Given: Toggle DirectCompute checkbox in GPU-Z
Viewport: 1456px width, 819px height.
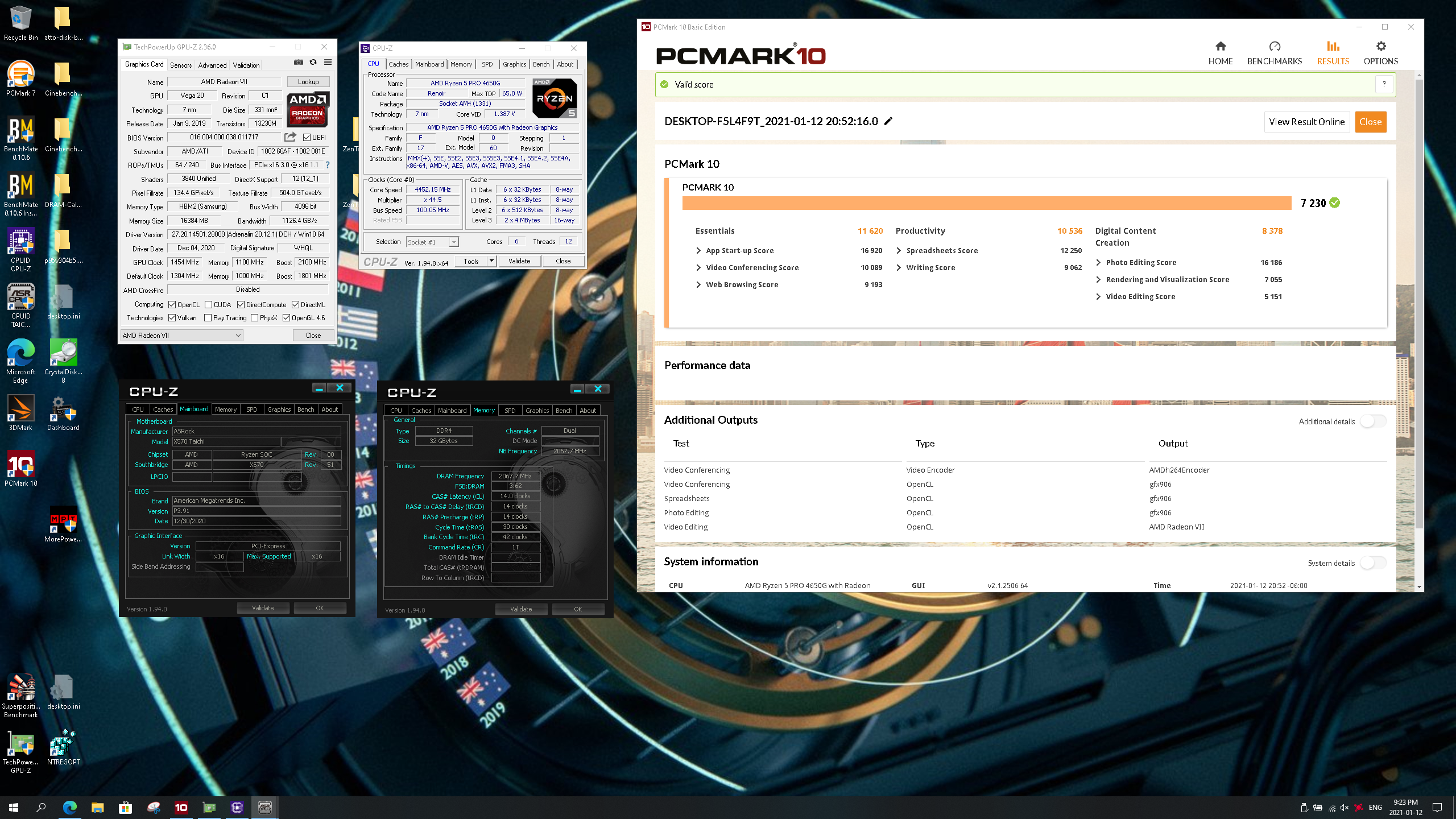Looking at the screenshot, I should click(x=241, y=304).
